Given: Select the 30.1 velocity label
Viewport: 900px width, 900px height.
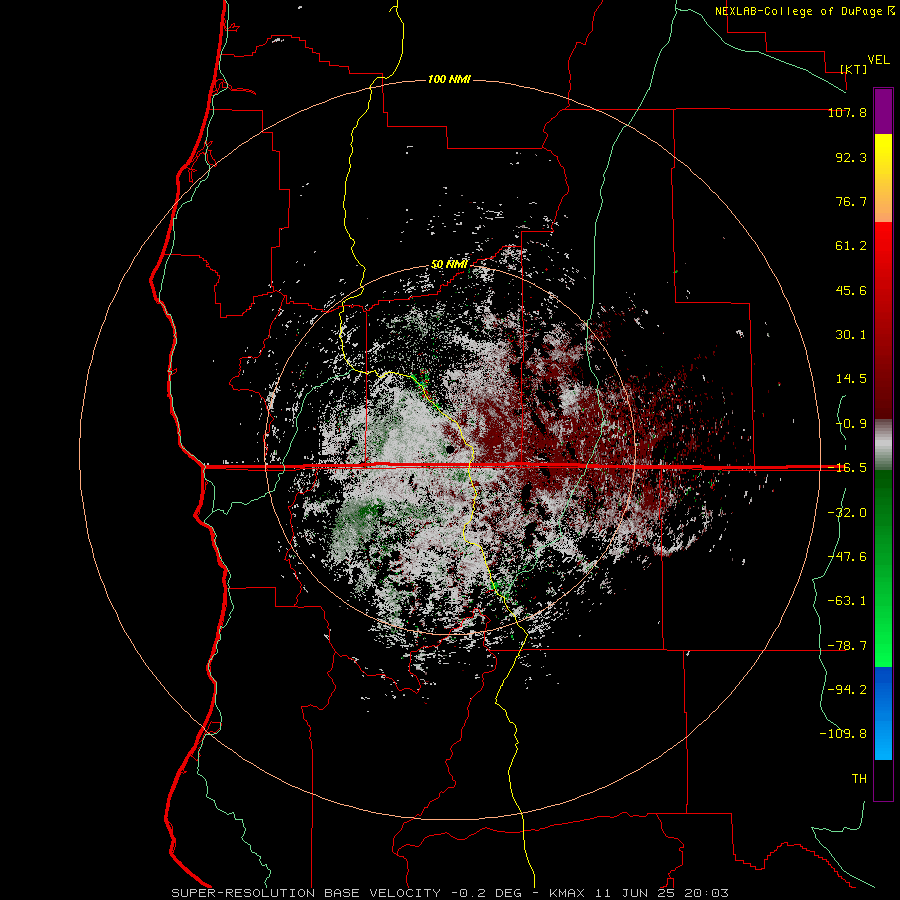Looking at the screenshot, I should point(851,335).
